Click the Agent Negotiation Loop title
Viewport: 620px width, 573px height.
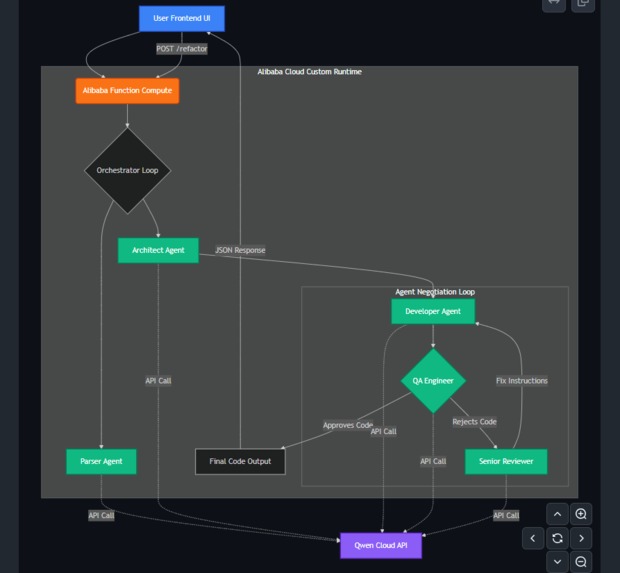[435, 292]
